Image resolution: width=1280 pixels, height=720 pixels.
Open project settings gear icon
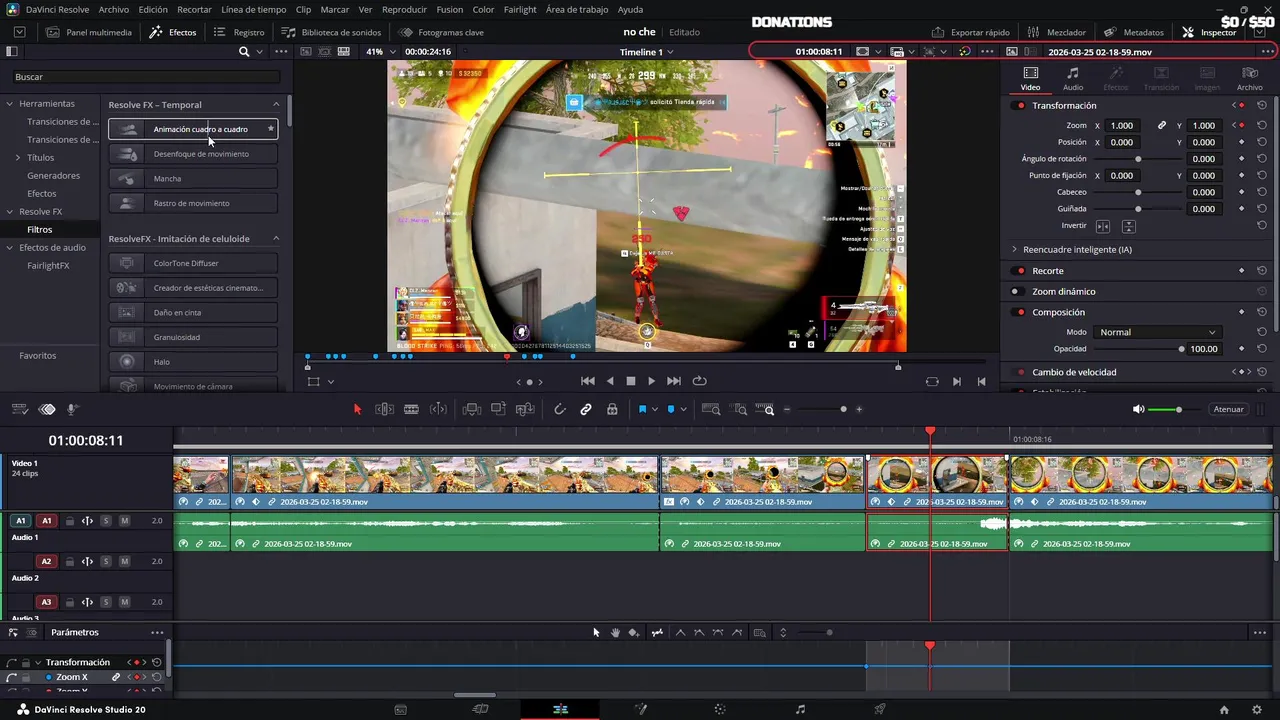point(1257,709)
